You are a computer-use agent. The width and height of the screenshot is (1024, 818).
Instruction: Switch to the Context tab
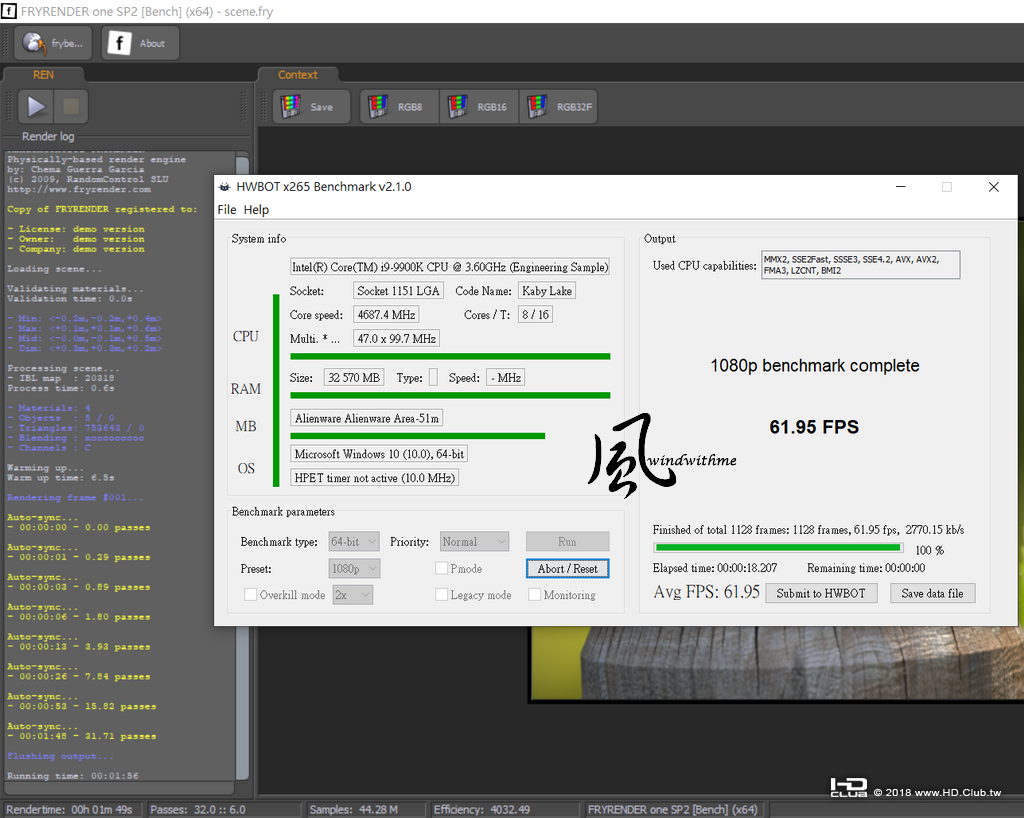pos(298,75)
